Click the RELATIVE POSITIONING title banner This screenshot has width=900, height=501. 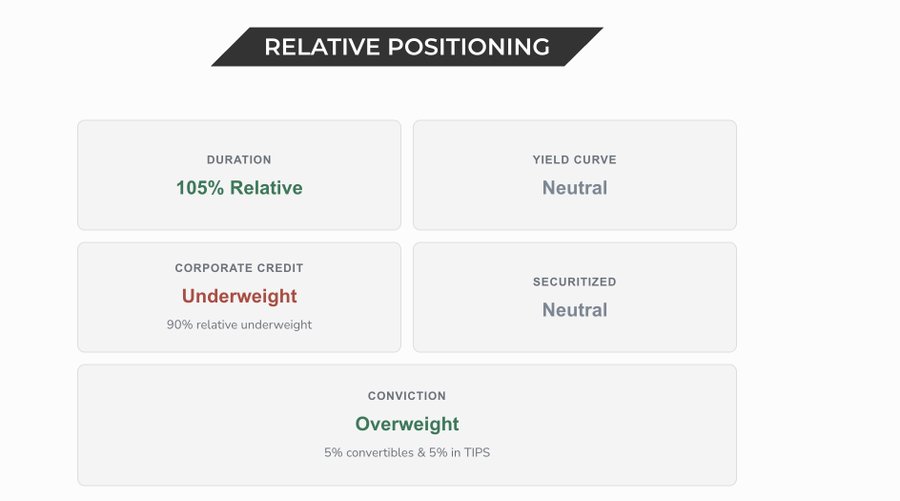407,46
